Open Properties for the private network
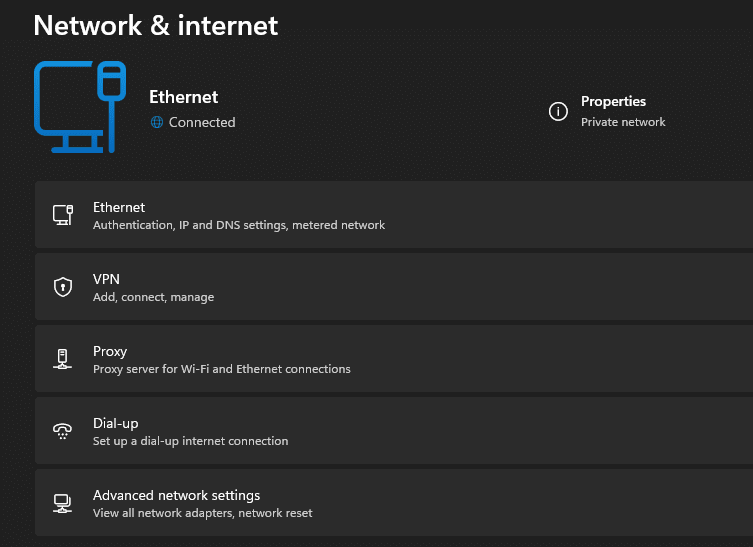753x547 pixels. 613,101
